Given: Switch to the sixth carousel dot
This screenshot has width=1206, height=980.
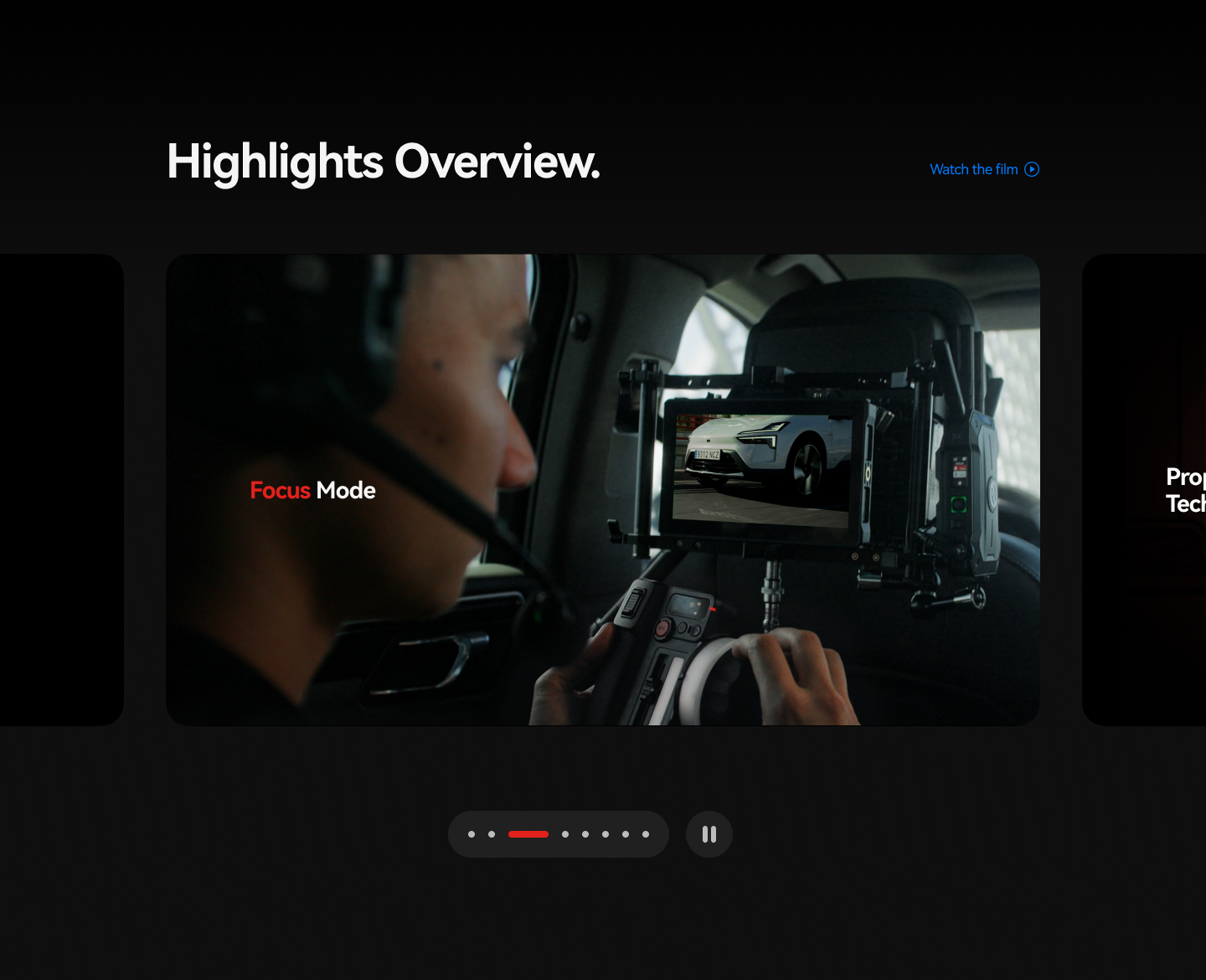Looking at the screenshot, I should pyautogui.click(x=606, y=834).
